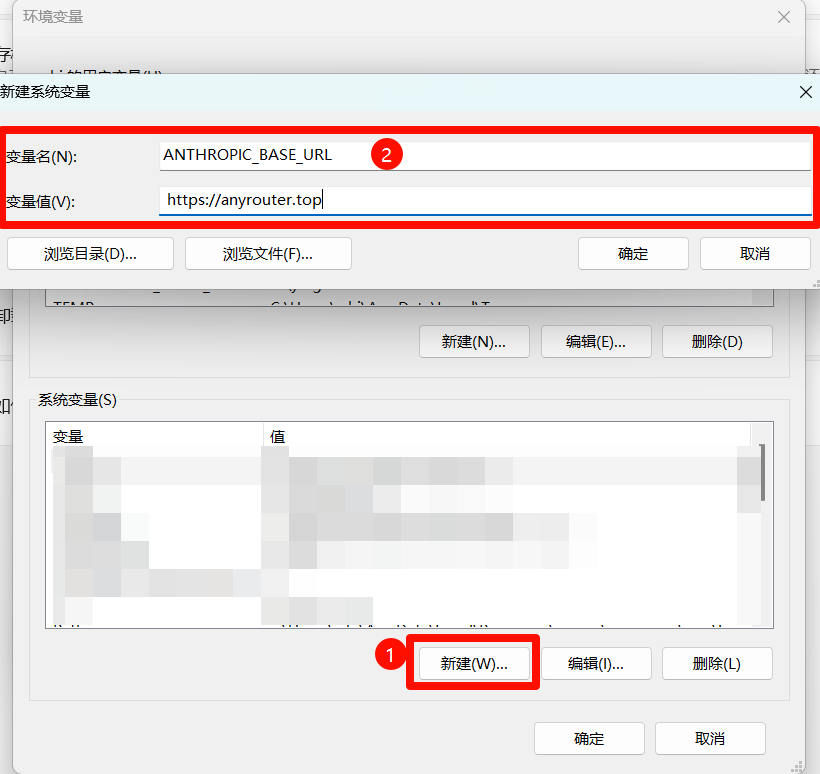Screen dimensions: 820x774
Task: Click the variable value field with https://anyrouter.top
Action: tap(485, 200)
